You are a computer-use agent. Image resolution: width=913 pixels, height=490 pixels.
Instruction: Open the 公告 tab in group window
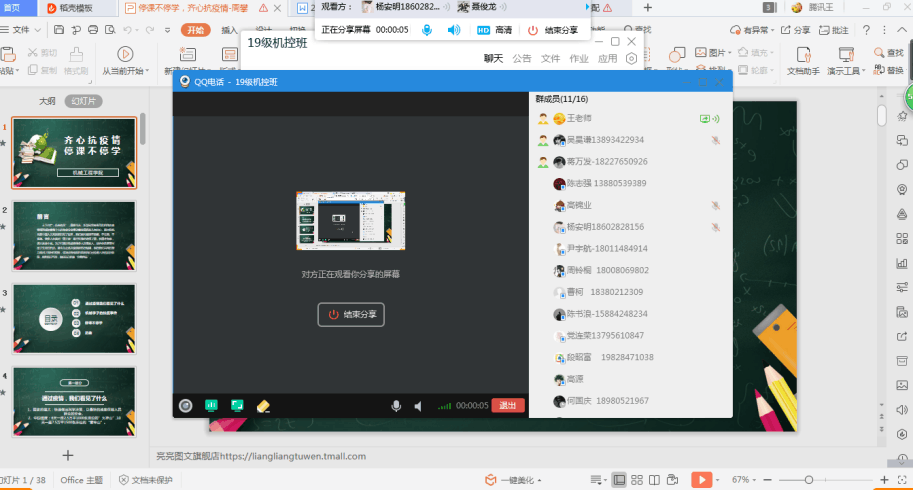pyautogui.click(x=522, y=58)
